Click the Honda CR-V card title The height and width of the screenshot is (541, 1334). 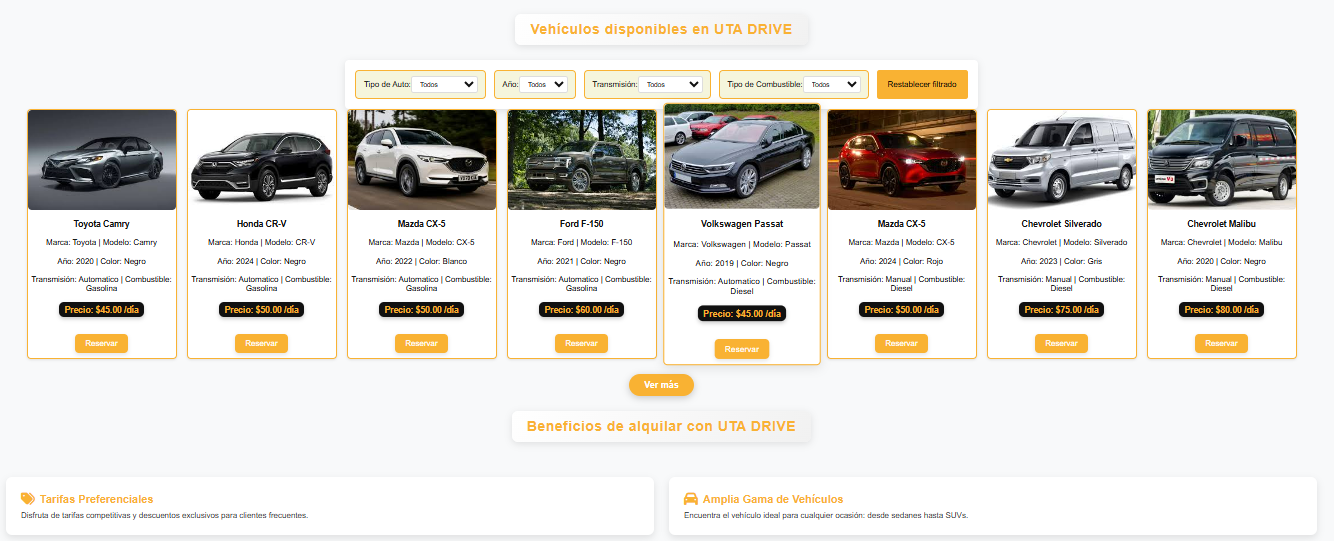coord(261,224)
